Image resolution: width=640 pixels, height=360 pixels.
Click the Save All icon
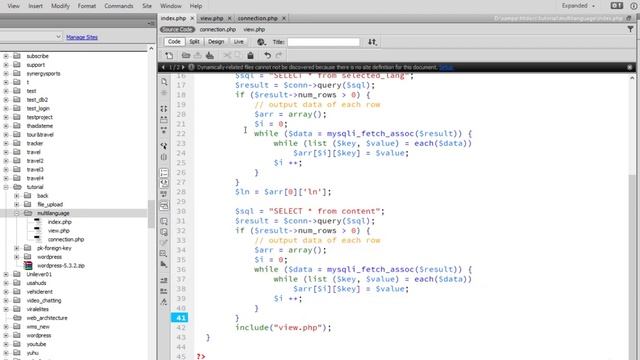point(210,56)
